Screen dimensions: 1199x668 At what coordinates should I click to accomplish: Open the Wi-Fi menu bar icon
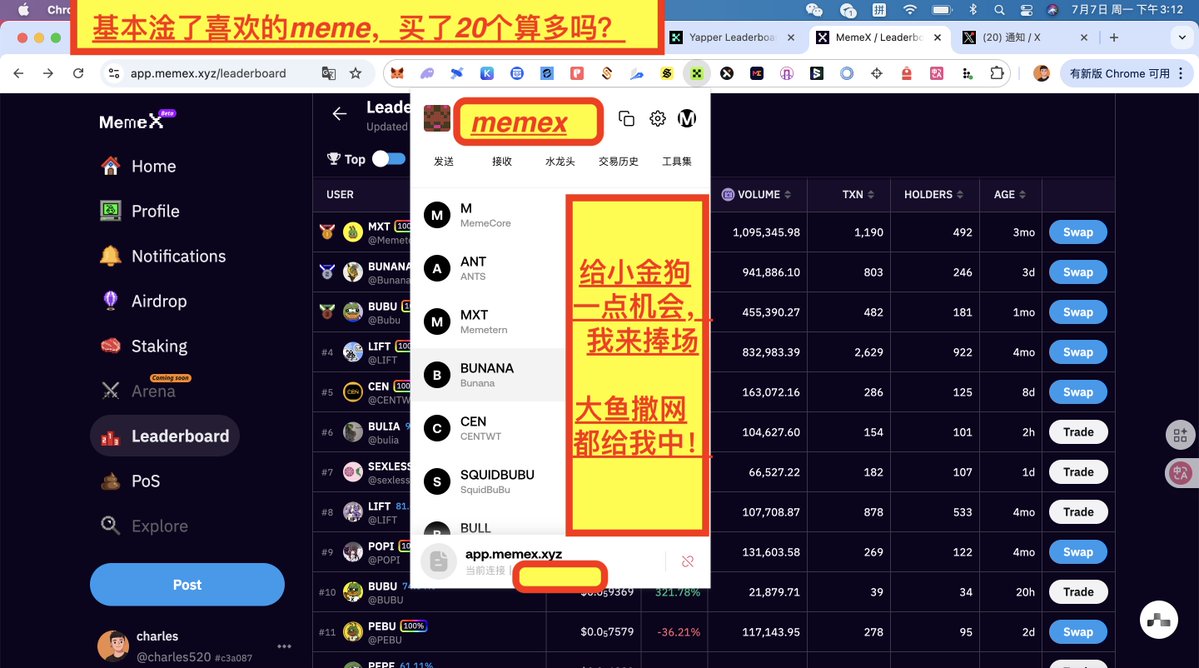[909, 10]
